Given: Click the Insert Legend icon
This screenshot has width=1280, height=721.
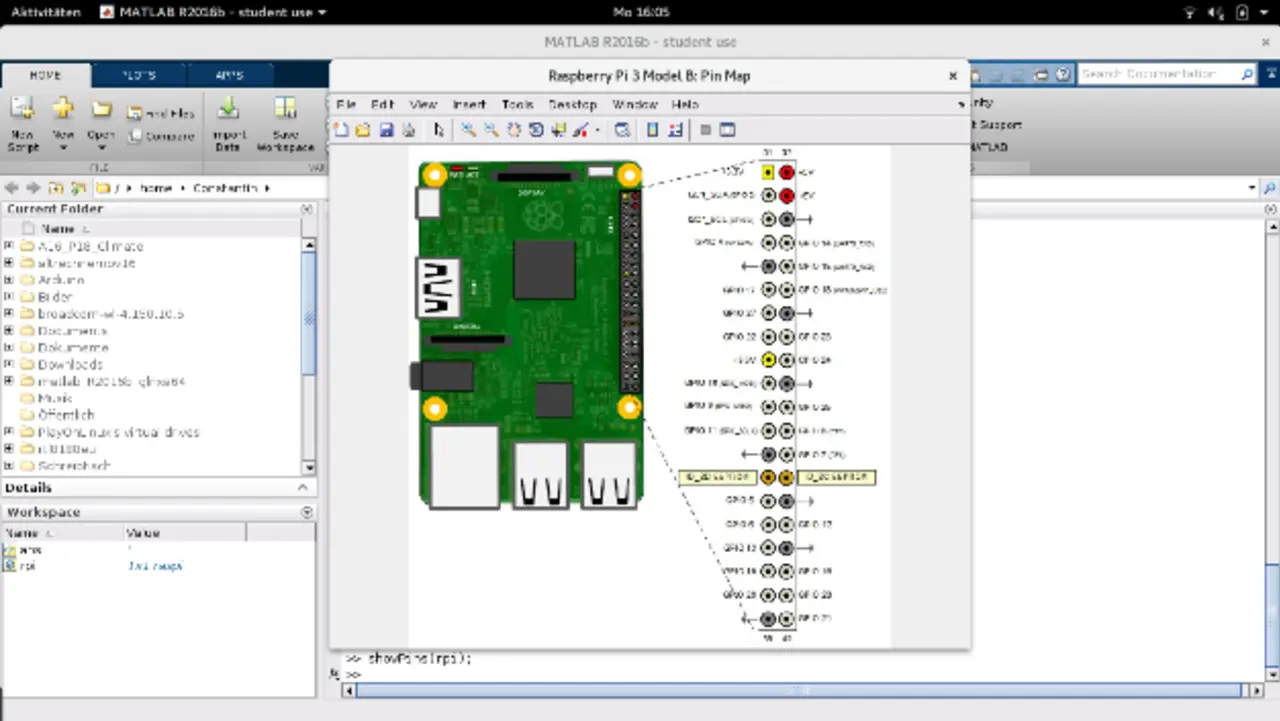Looking at the screenshot, I should coord(675,130).
